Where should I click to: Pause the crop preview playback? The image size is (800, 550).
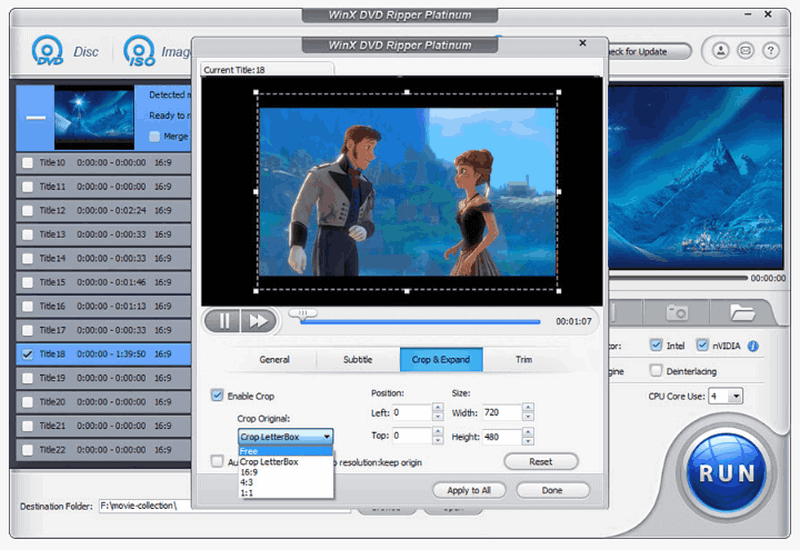tap(222, 321)
